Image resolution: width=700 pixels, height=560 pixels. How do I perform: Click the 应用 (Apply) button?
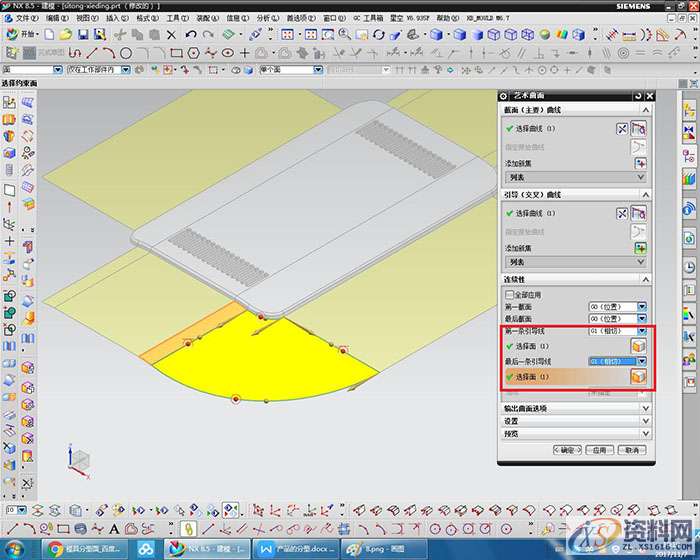coord(598,450)
